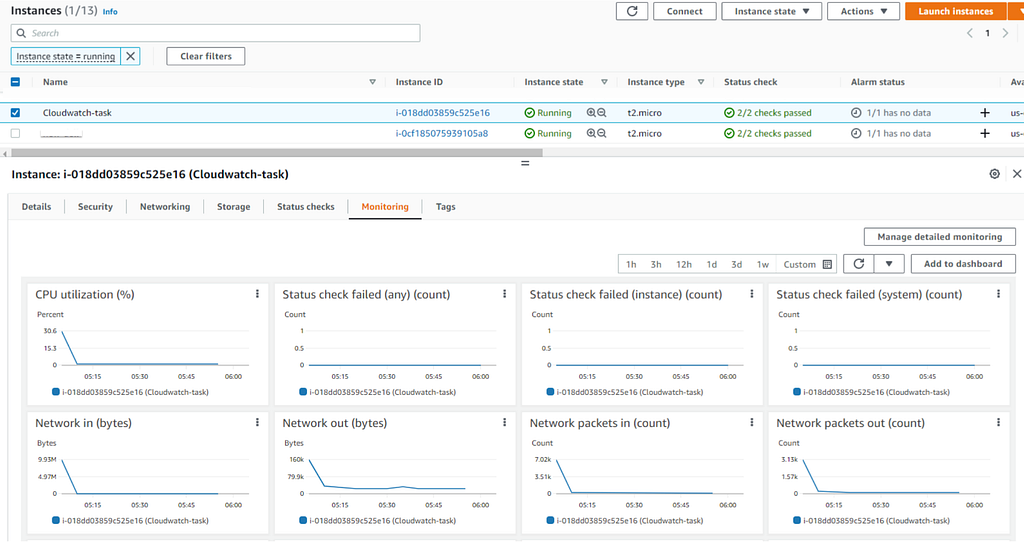The width and height of the screenshot is (1024, 544).
Task: Open Network out chart options menu
Action: click(x=504, y=423)
